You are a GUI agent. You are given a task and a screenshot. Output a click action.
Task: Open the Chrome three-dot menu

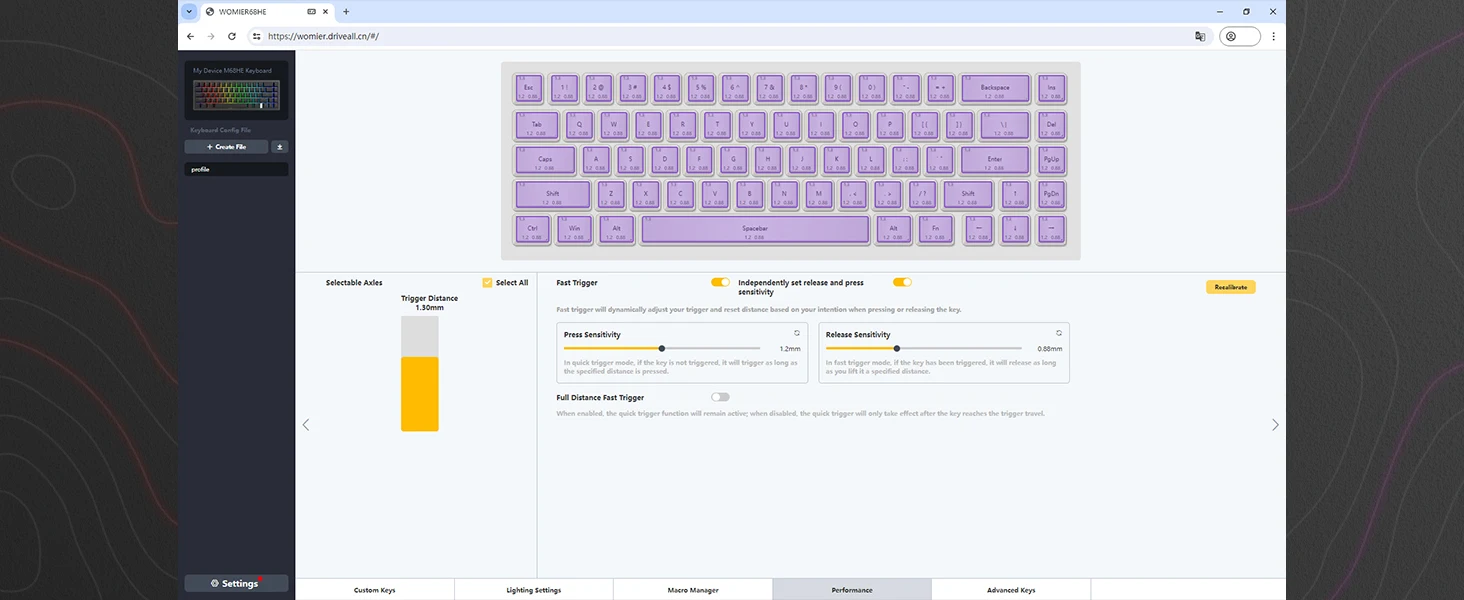[1273, 36]
